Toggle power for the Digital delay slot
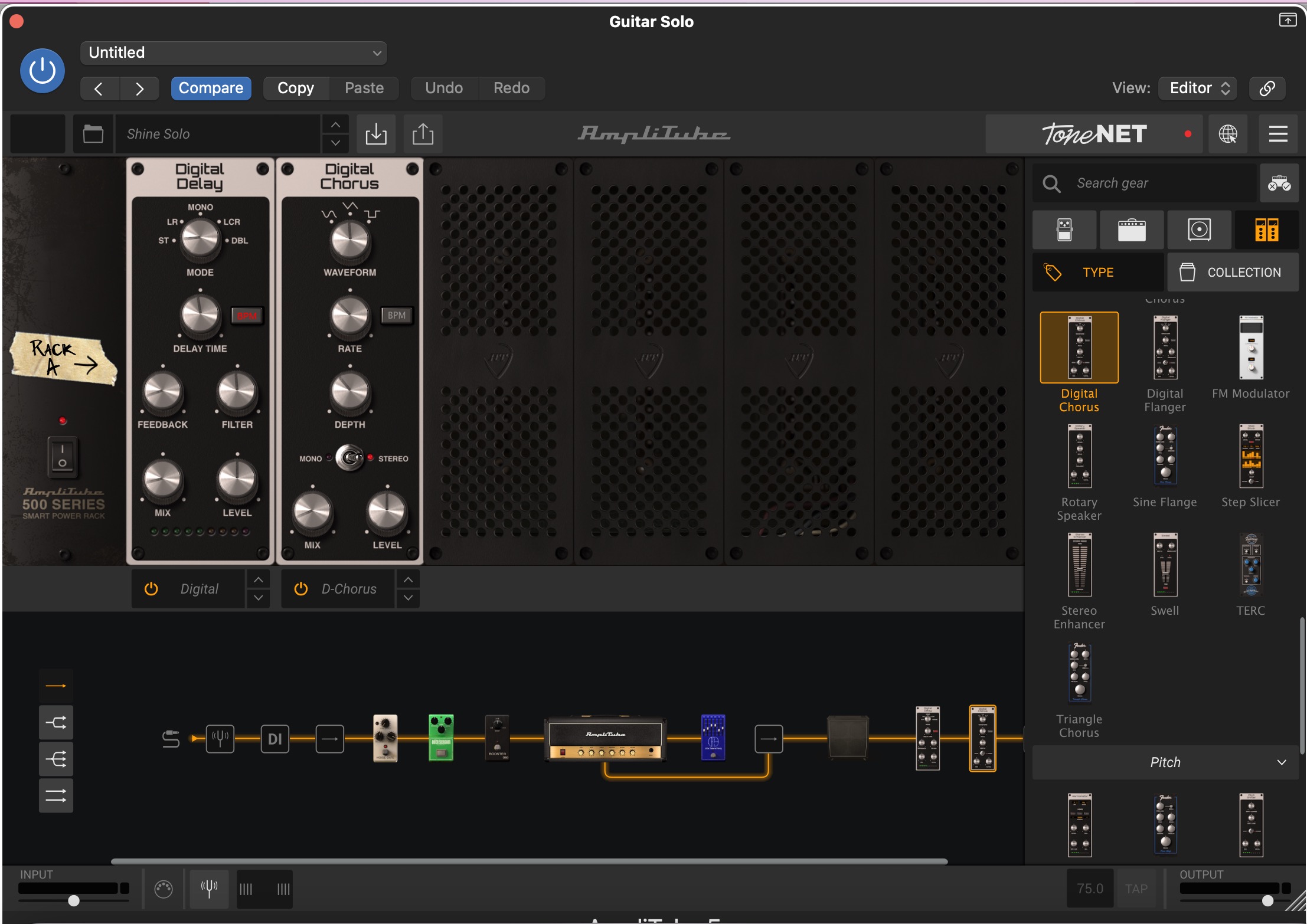This screenshot has height=924, width=1307. (151, 589)
